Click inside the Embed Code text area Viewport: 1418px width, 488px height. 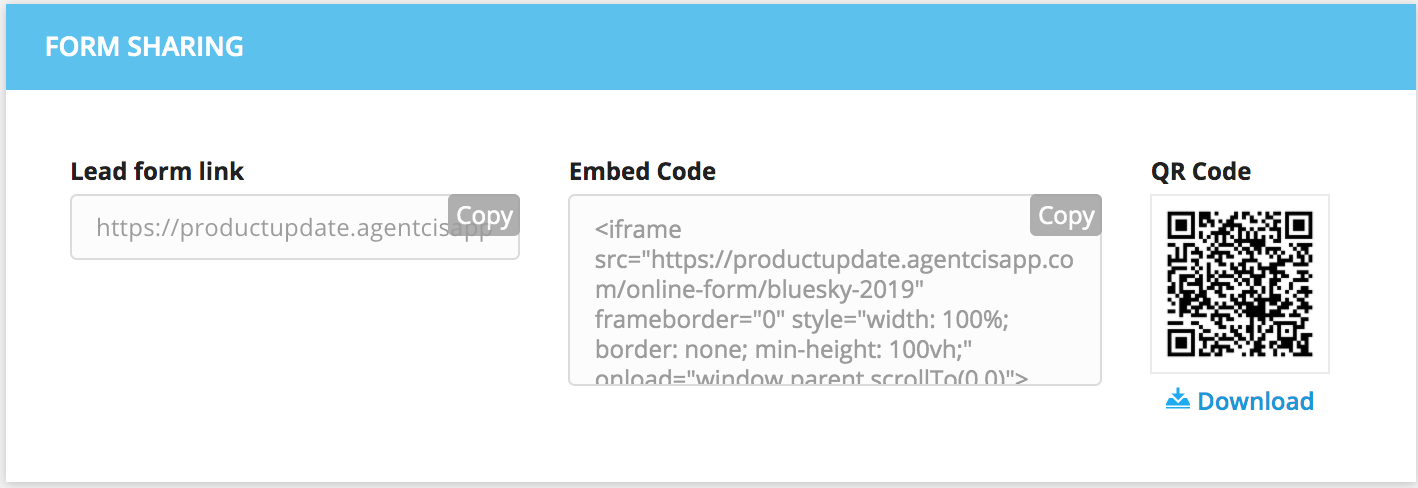coord(835,290)
